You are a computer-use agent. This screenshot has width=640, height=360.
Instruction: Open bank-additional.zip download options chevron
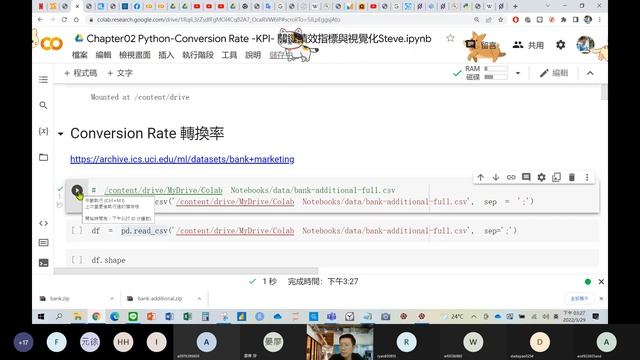(199, 299)
